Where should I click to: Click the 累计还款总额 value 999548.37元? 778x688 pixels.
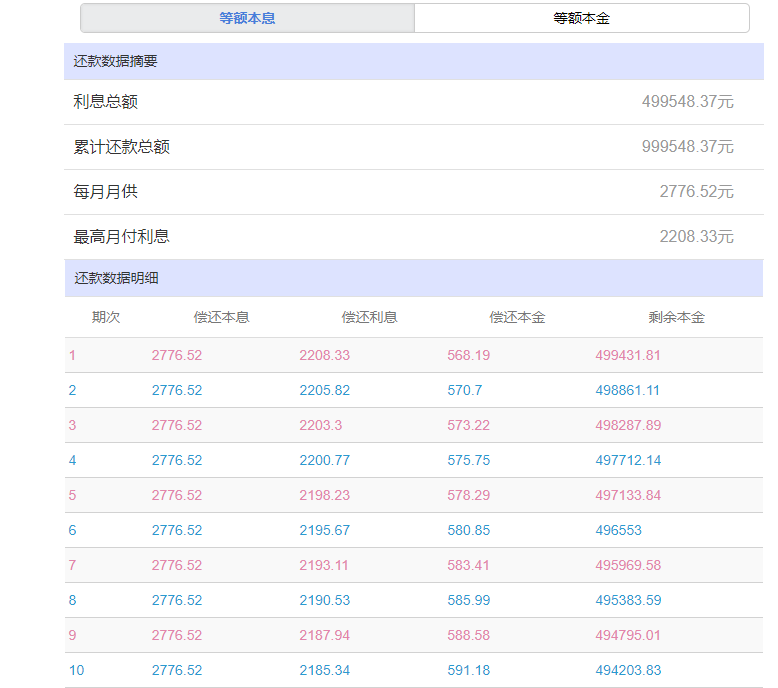point(687,147)
